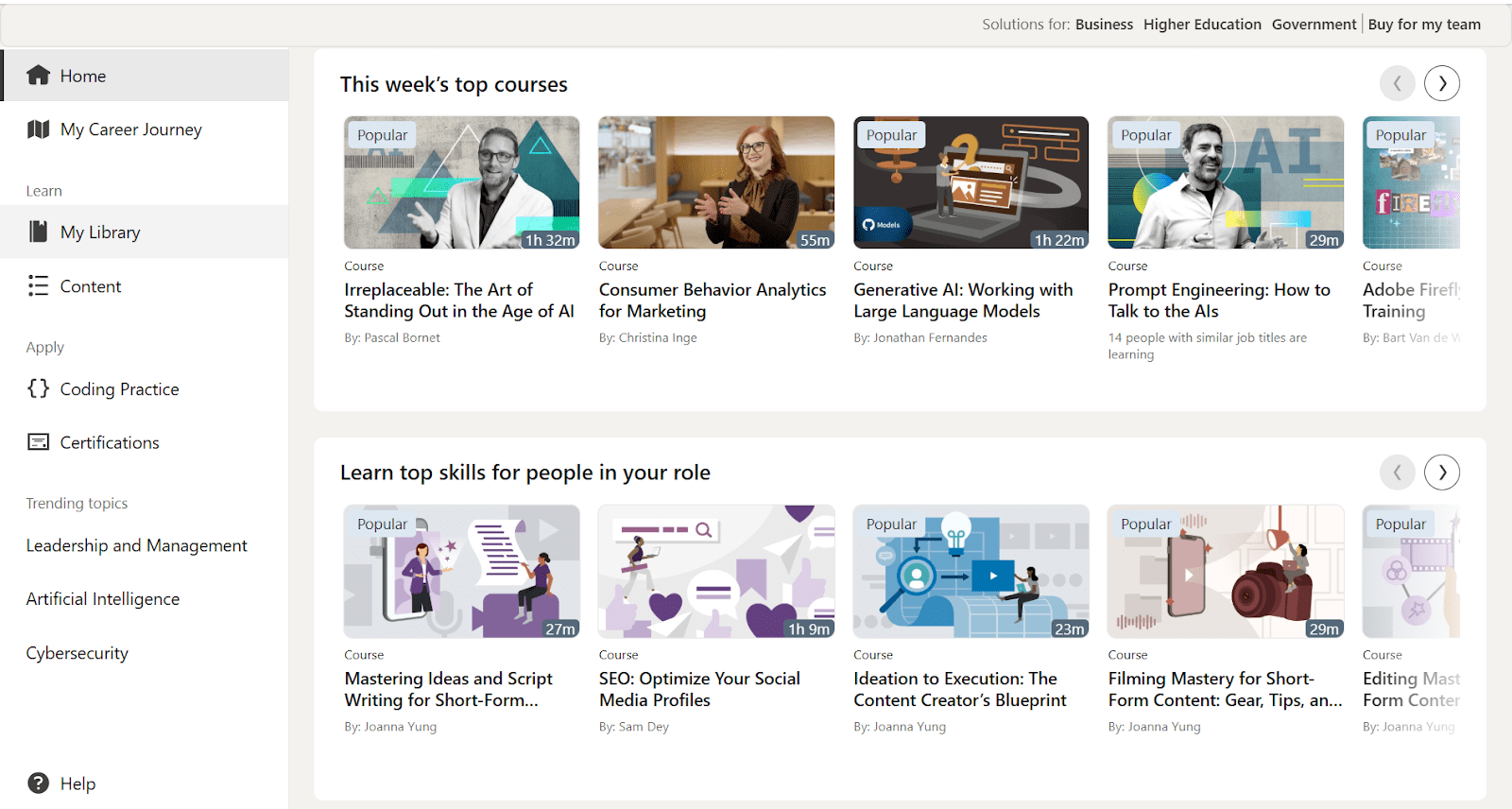Click author By: Christina Inge

[647, 337]
